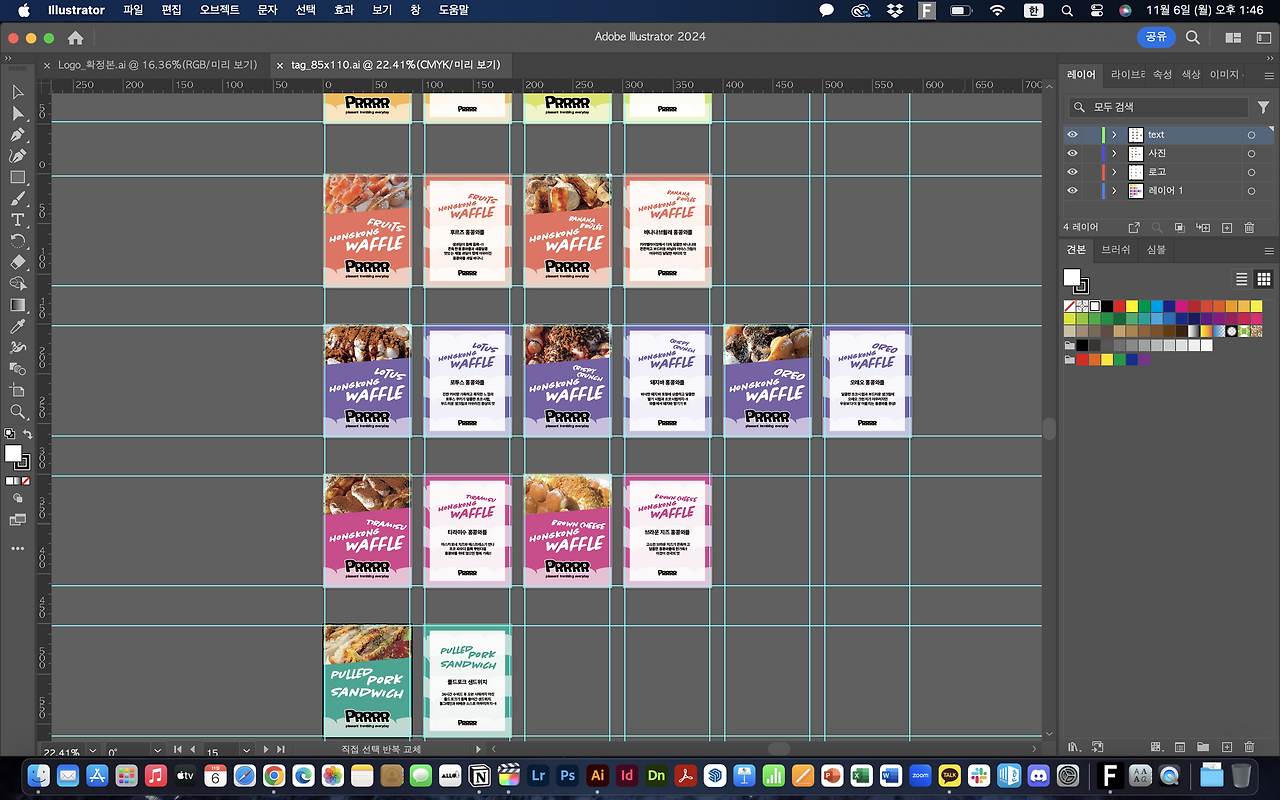Open the 오브젝트 menu
This screenshot has height=800, width=1280.
coord(220,10)
